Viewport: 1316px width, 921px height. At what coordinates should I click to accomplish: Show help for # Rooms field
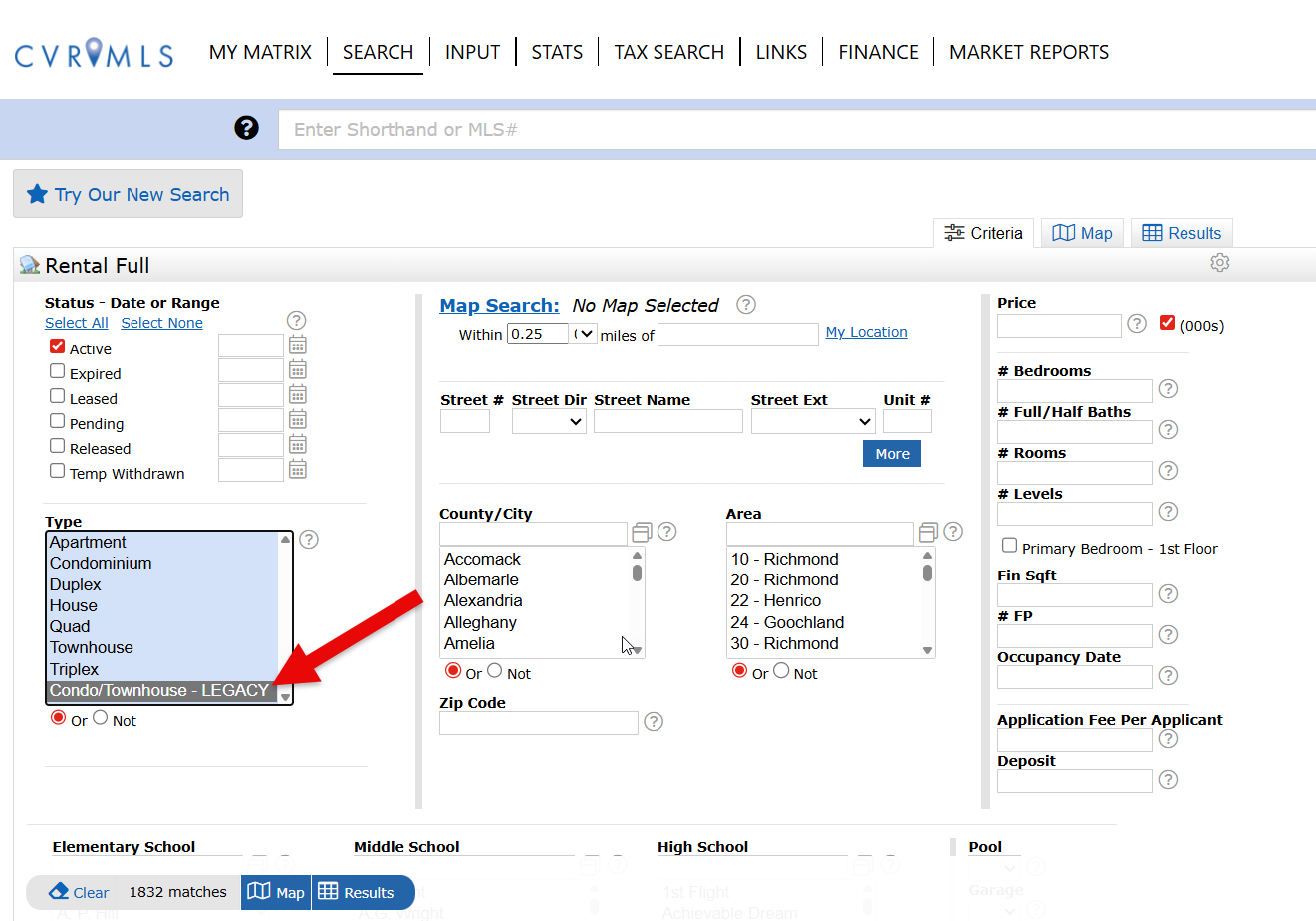coord(1169,471)
